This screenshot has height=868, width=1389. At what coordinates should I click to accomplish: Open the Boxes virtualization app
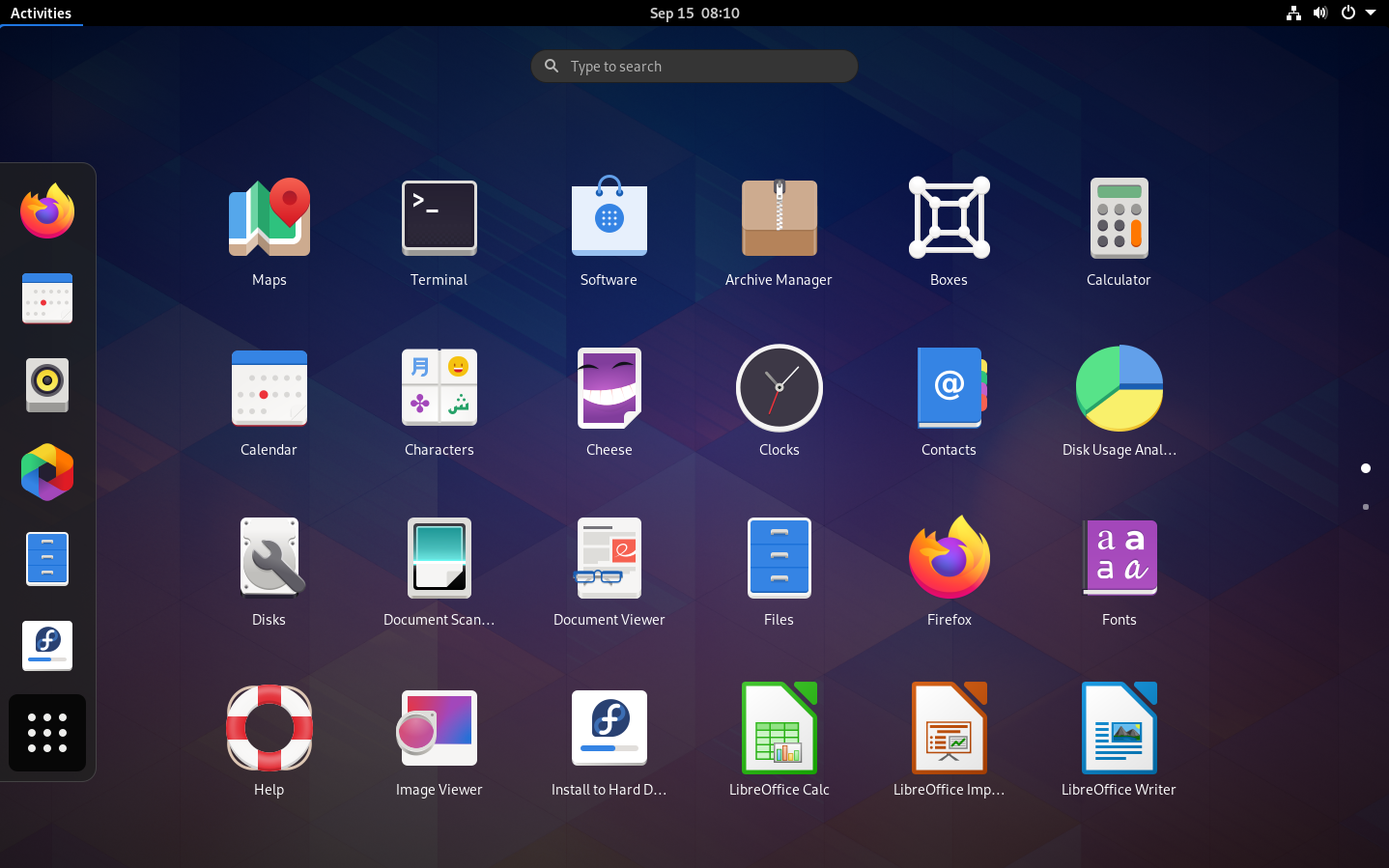pos(949,218)
